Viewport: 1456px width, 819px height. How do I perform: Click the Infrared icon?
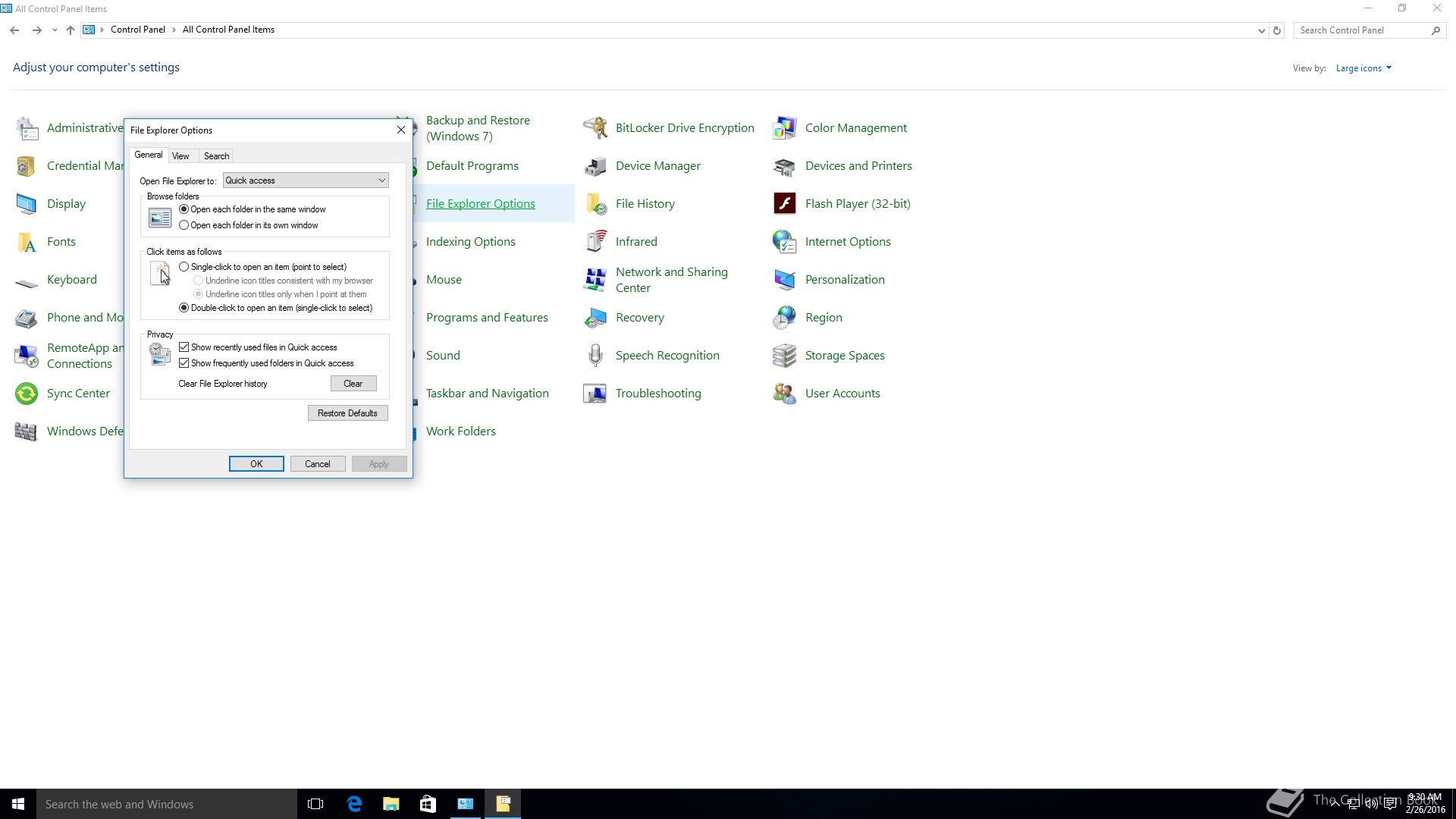[x=595, y=242]
